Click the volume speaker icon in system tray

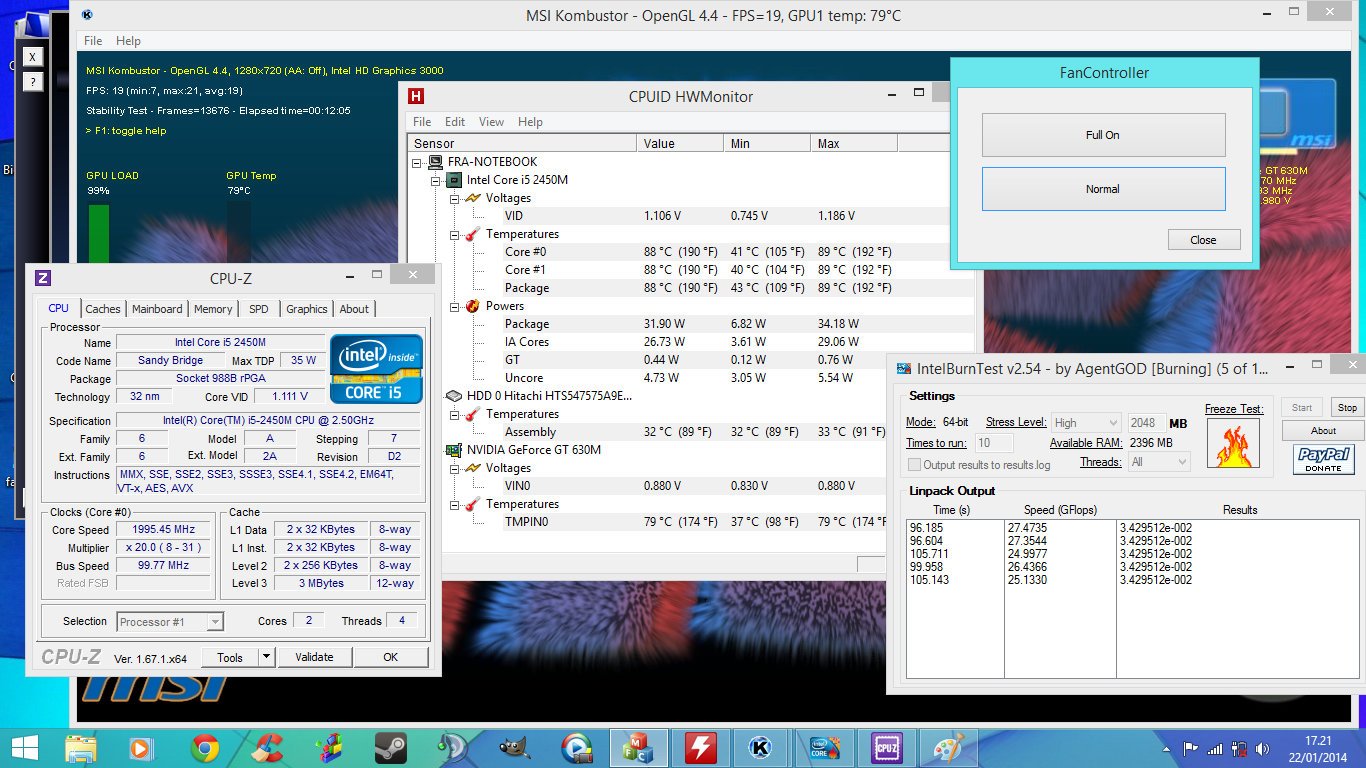(x=1263, y=748)
